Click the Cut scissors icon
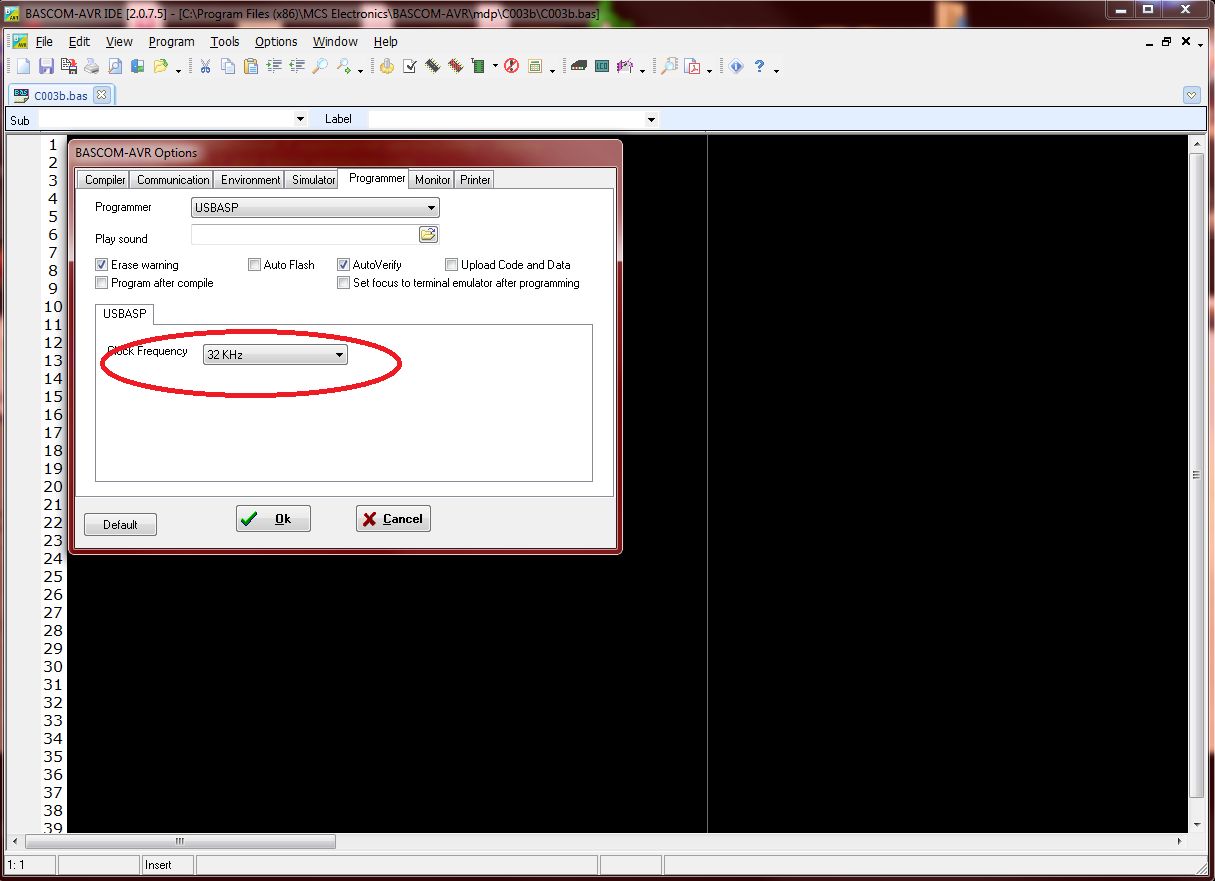This screenshot has width=1215, height=881. (x=205, y=66)
